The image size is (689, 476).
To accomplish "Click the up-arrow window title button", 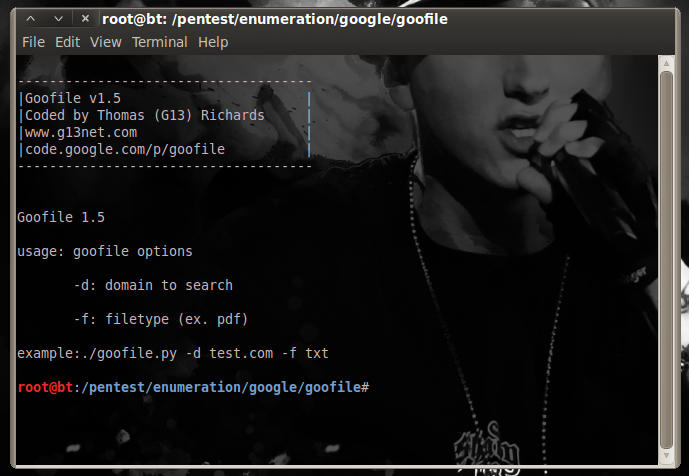I will click(30, 19).
